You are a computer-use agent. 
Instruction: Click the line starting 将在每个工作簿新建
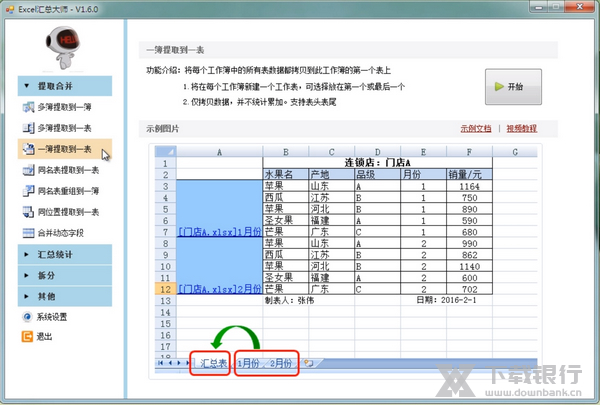click(x=293, y=87)
